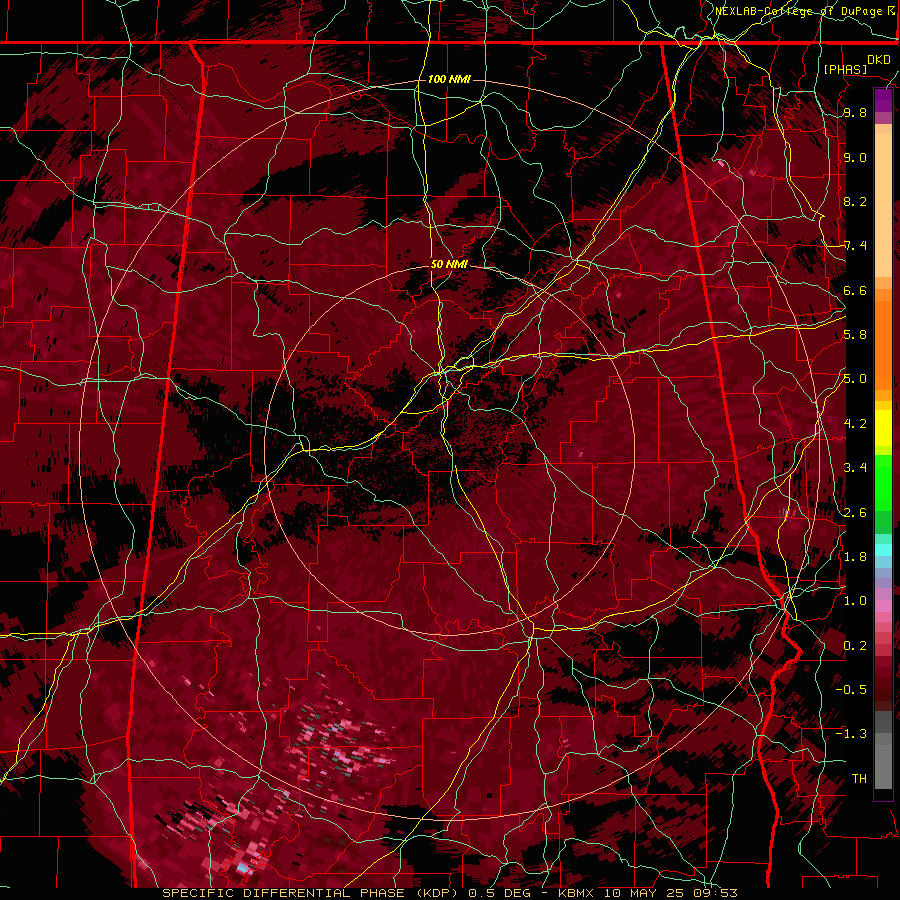Click the 9.8 scale value

[855, 113]
